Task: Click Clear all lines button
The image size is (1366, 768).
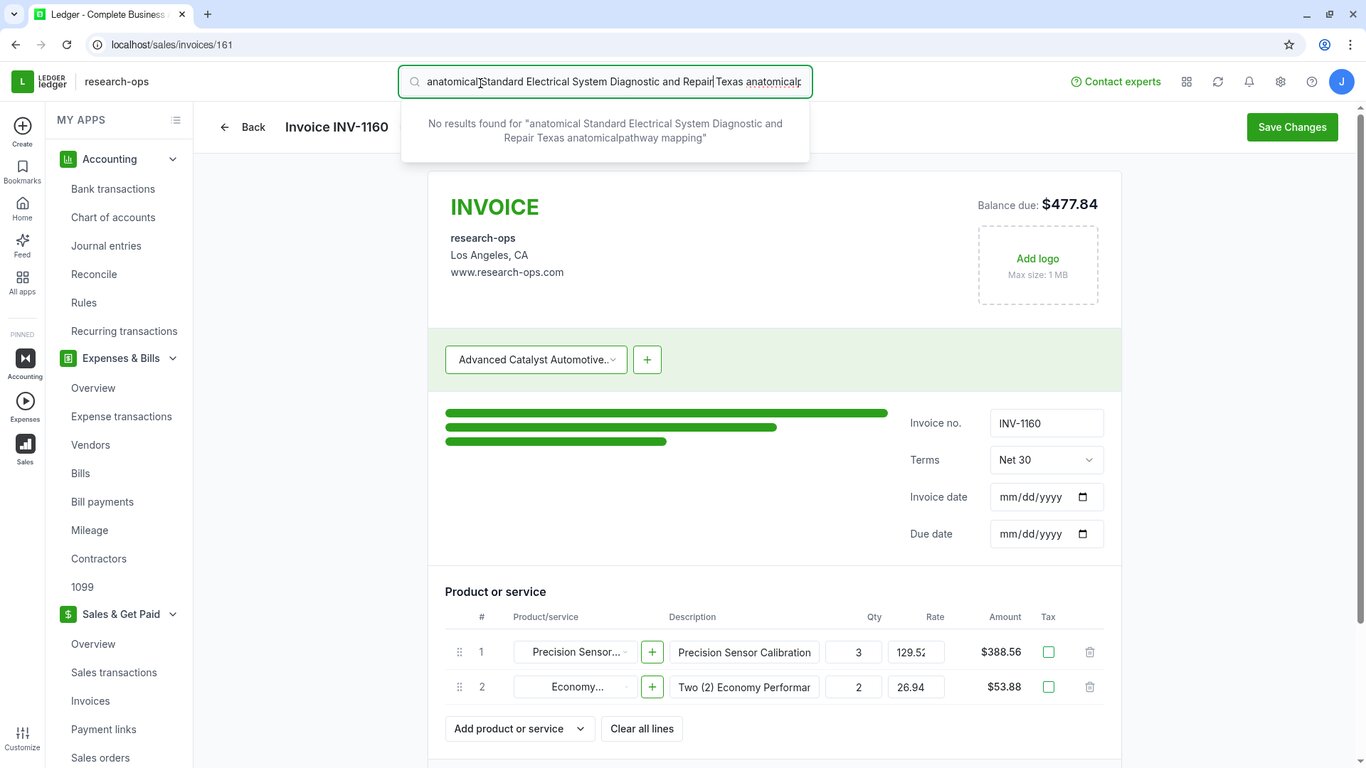Action: click(x=642, y=729)
